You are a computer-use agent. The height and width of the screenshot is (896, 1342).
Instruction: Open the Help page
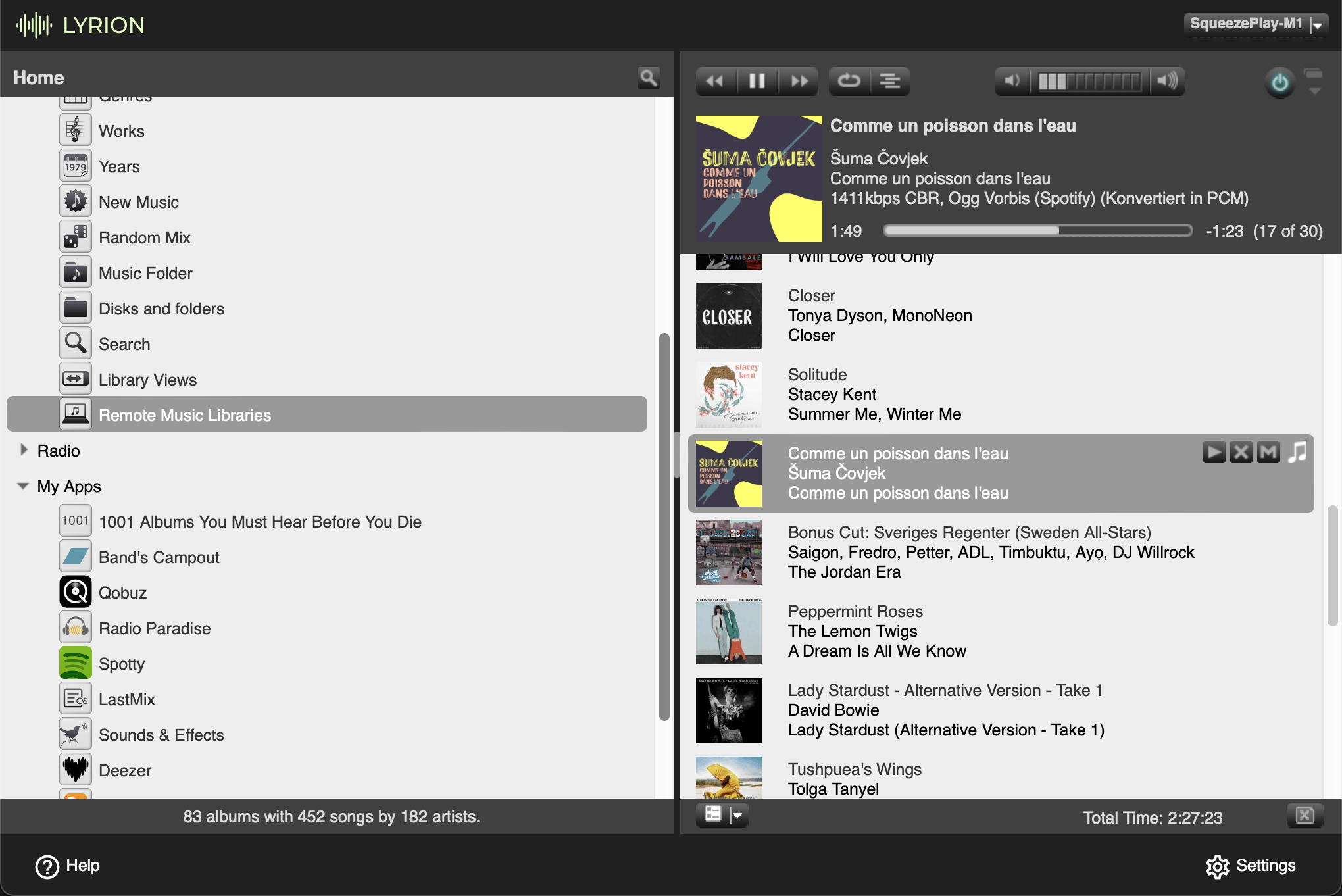tap(66, 865)
